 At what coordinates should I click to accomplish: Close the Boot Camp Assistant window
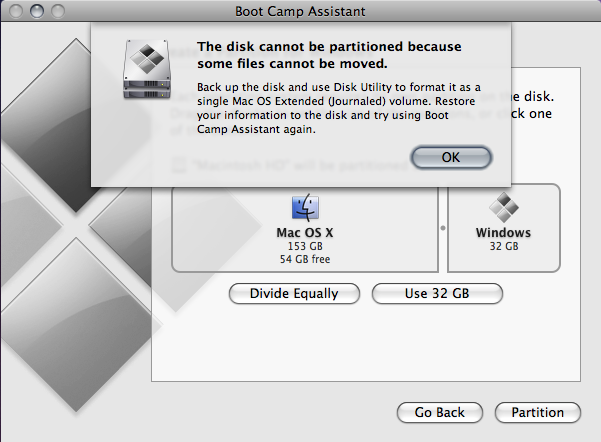pos(16,11)
